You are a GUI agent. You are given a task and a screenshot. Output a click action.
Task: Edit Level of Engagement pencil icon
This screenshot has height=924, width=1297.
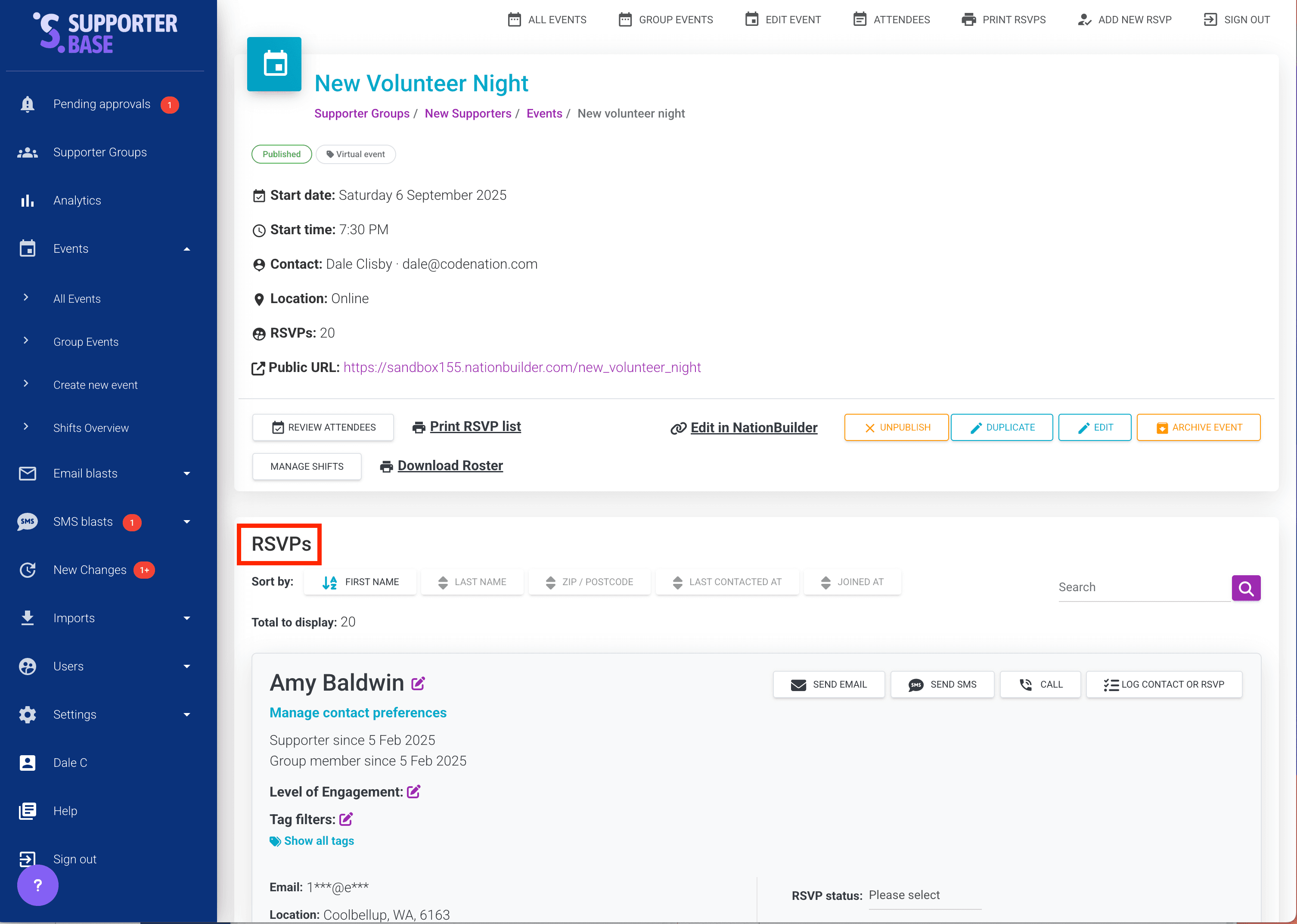[413, 791]
